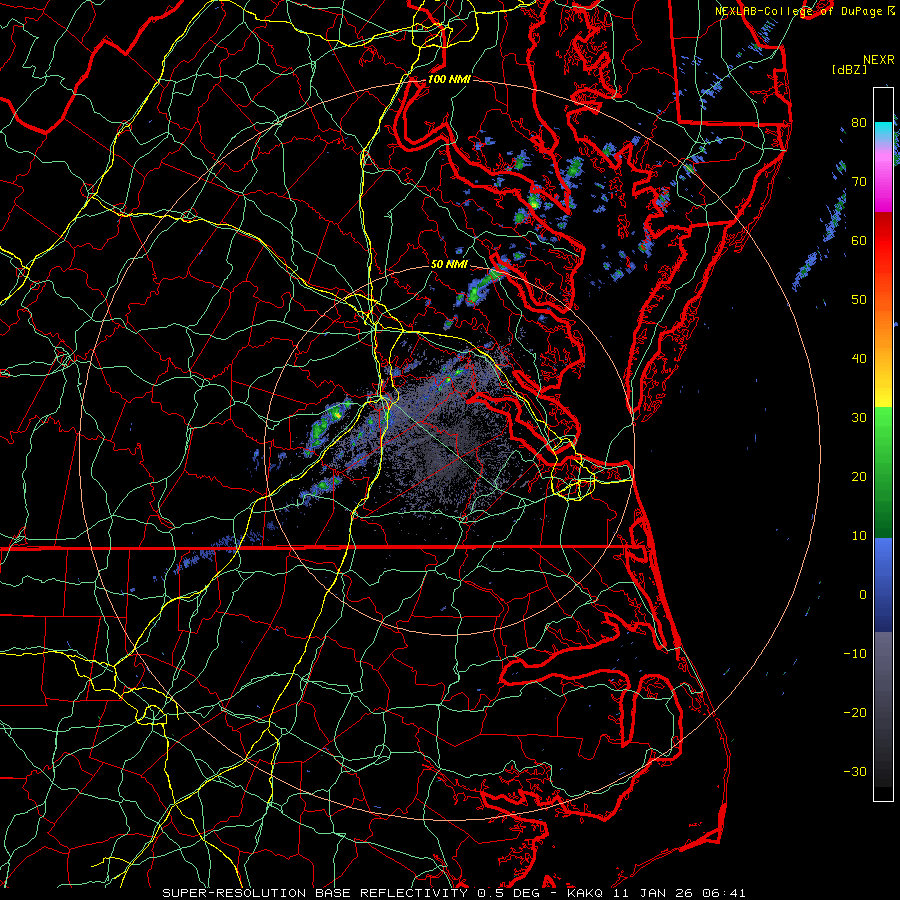
Task: Click the -30 value on the dBZ scale
Action: pyautogui.click(x=855, y=772)
